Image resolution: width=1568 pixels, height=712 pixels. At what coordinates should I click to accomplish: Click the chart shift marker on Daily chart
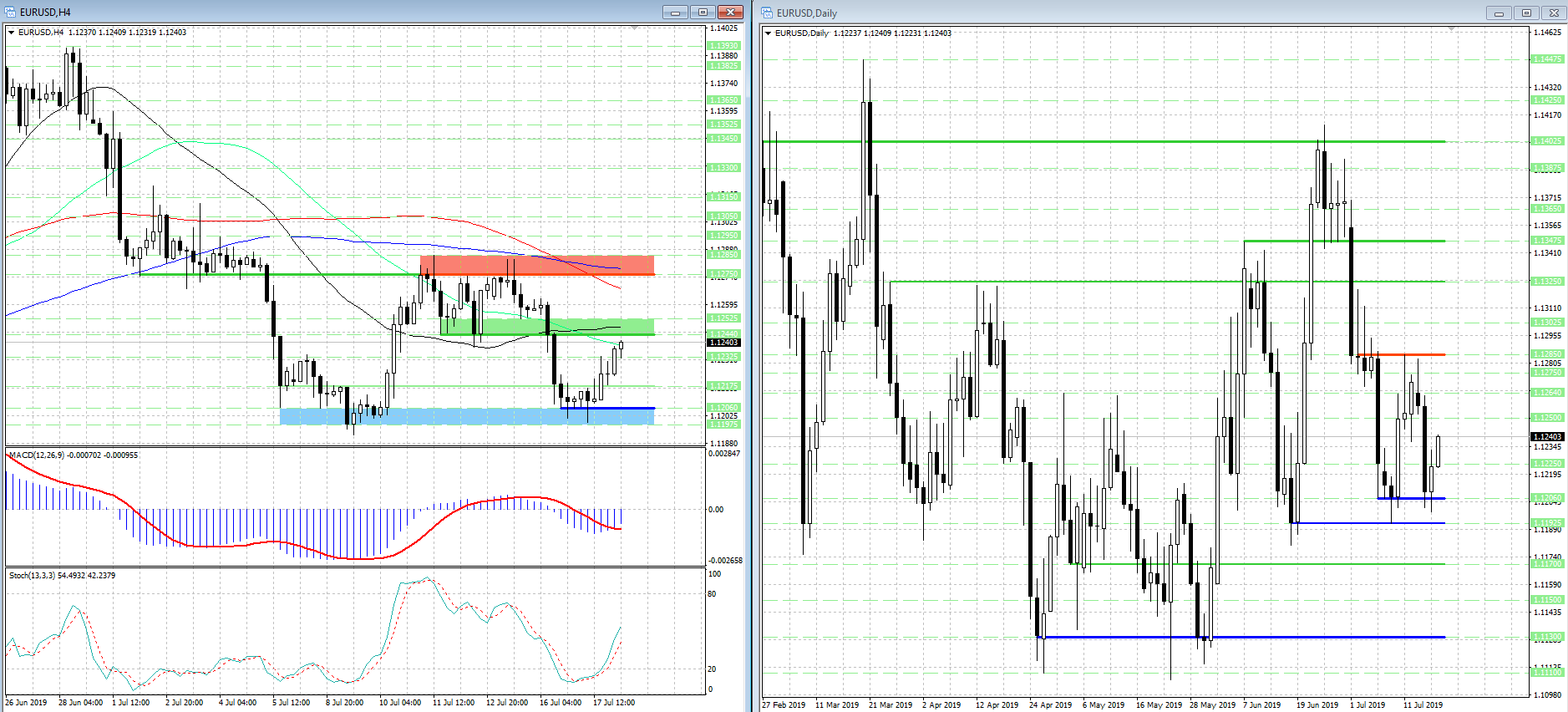click(x=1451, y=29)
